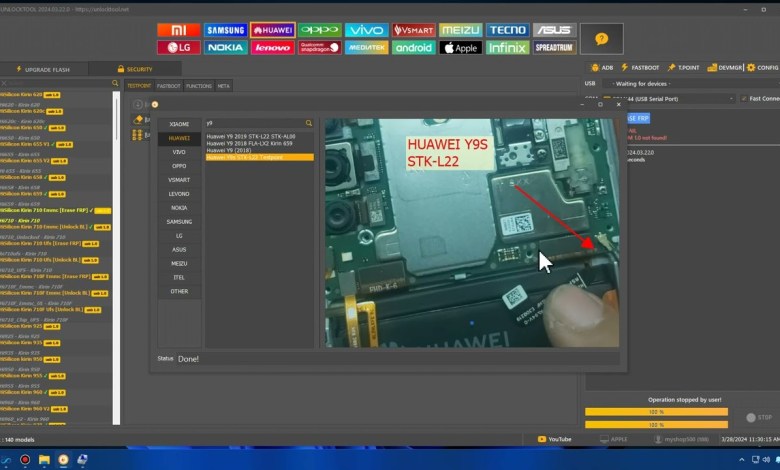Click the STOP button
Screen dimensions: 780x470
[759, 418]
